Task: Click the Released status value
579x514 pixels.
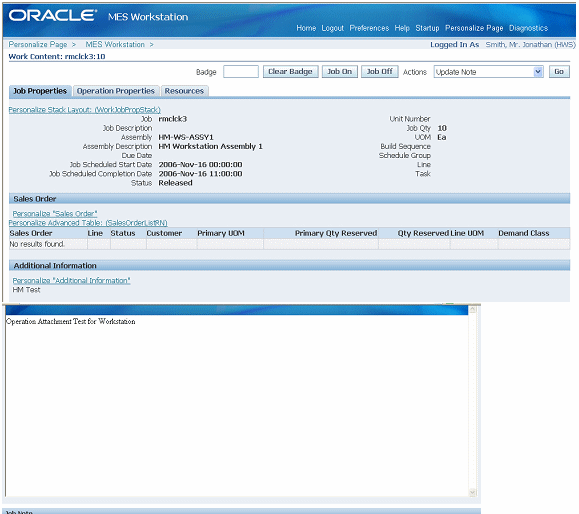Action: [x=175, y=183]
